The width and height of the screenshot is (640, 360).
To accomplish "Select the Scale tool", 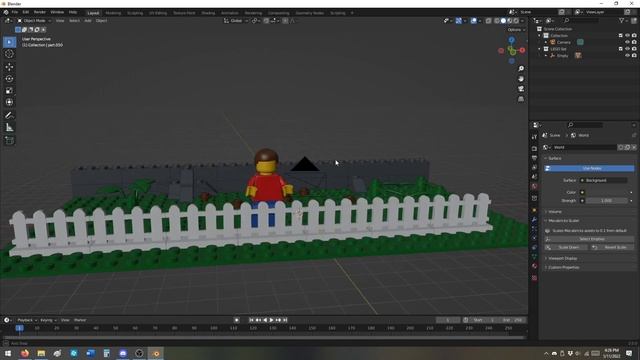I will point(9,91).
